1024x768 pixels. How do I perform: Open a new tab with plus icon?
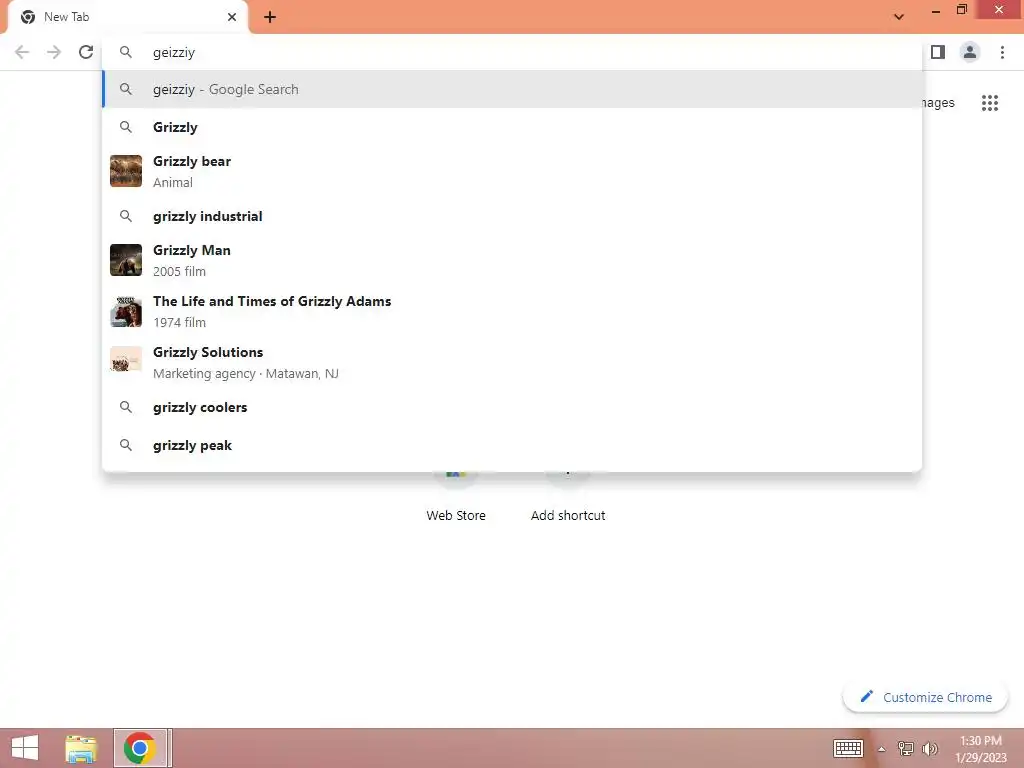pyautogui.click(x=270, y=17)
